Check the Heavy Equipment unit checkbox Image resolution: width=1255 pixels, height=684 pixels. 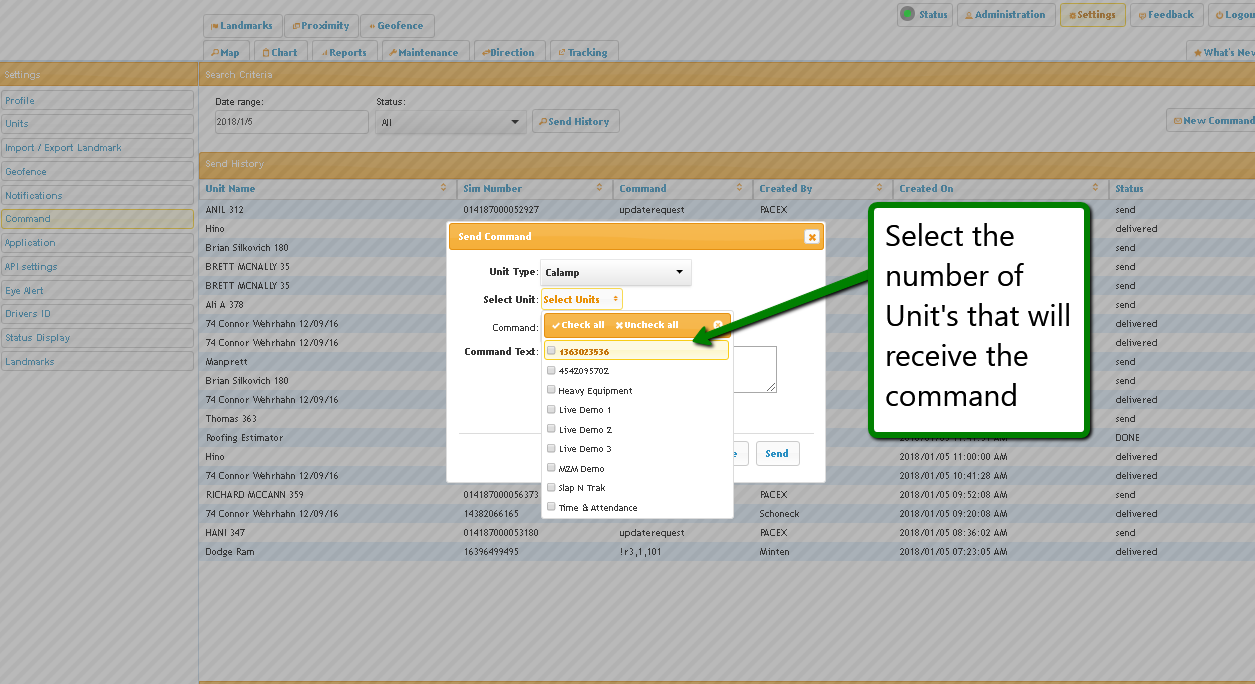click(551, 390)
